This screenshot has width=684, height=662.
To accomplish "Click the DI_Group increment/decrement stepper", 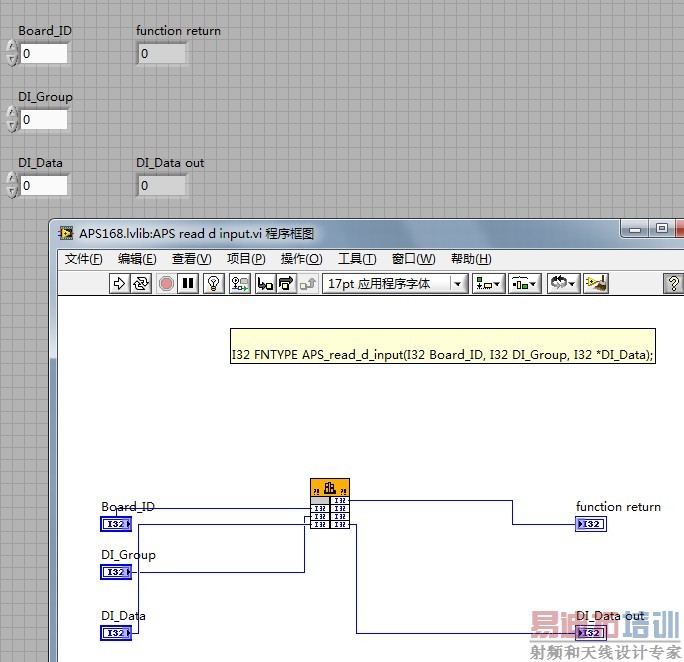I will click(x=12, y=119).
